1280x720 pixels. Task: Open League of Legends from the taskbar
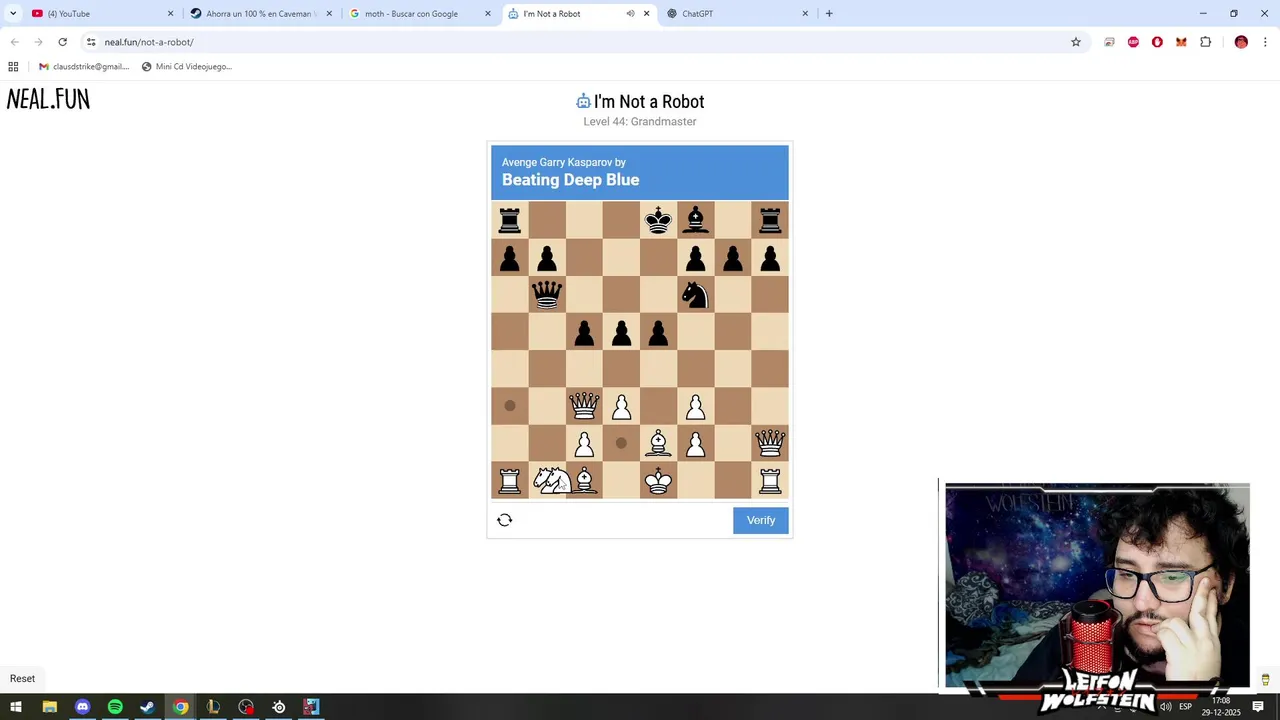(213, 707)
